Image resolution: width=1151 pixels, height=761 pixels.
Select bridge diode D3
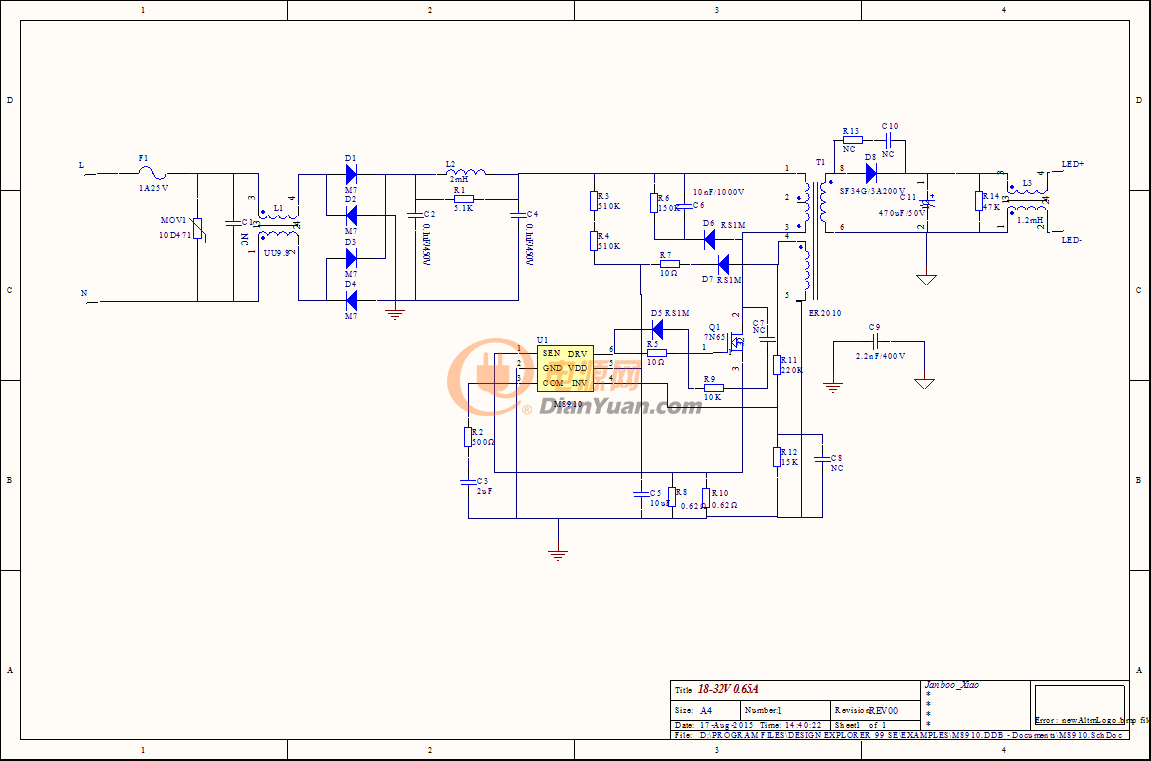(351, 258)
